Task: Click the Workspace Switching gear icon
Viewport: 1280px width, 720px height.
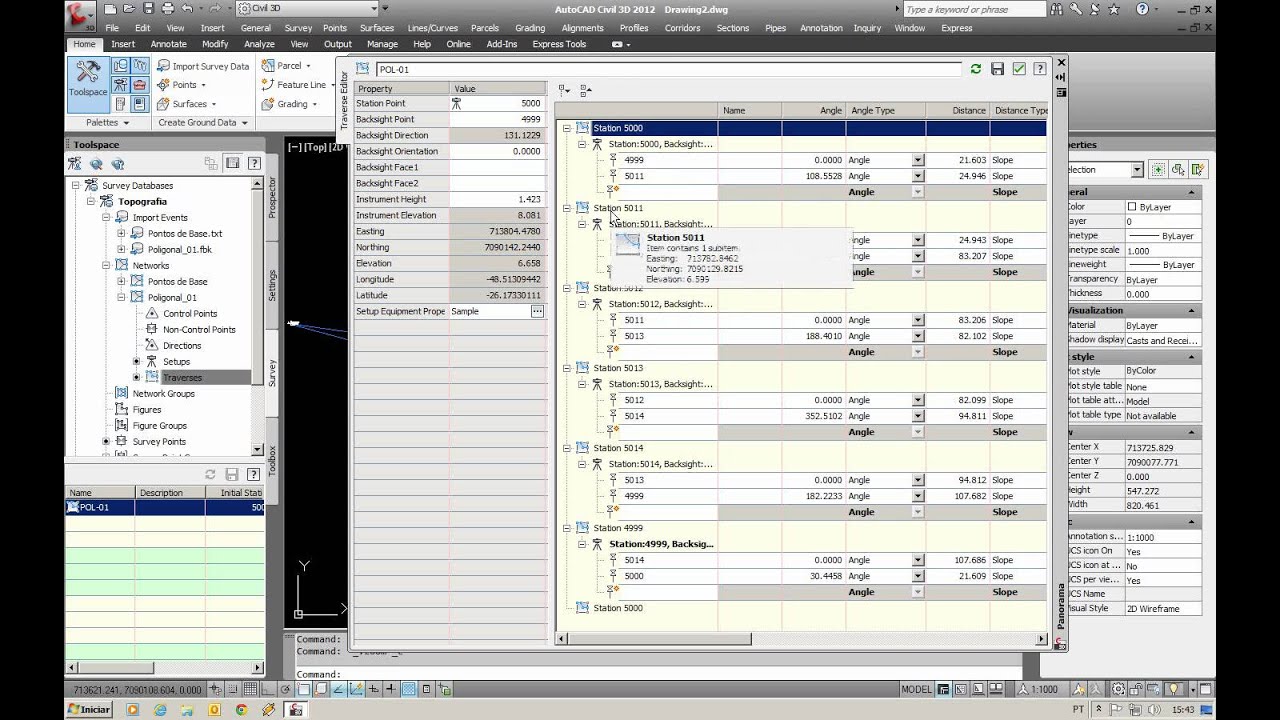Action: [x=1118, y=689]
